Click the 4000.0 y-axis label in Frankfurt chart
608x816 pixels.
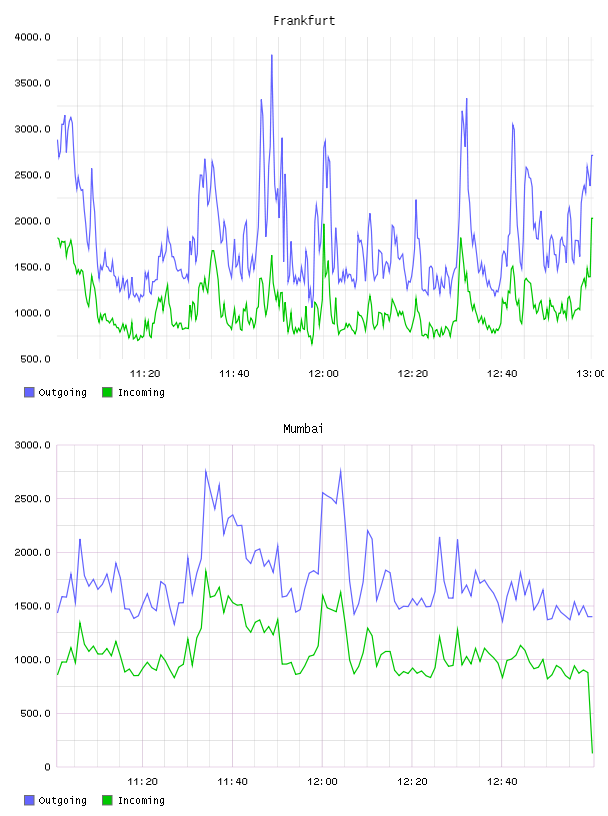(32, 37)
